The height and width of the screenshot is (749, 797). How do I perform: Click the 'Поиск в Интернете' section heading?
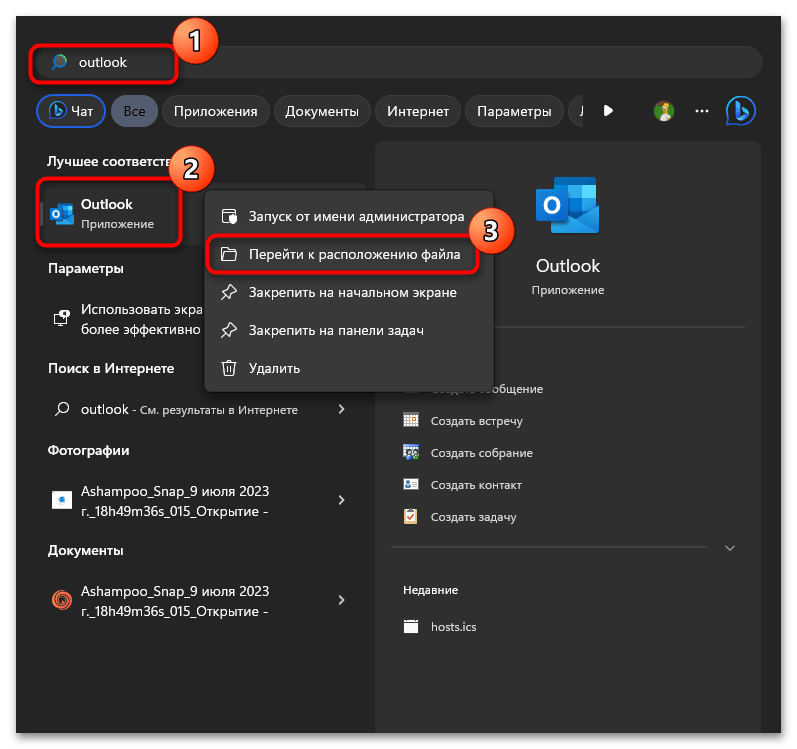point(111,368)
